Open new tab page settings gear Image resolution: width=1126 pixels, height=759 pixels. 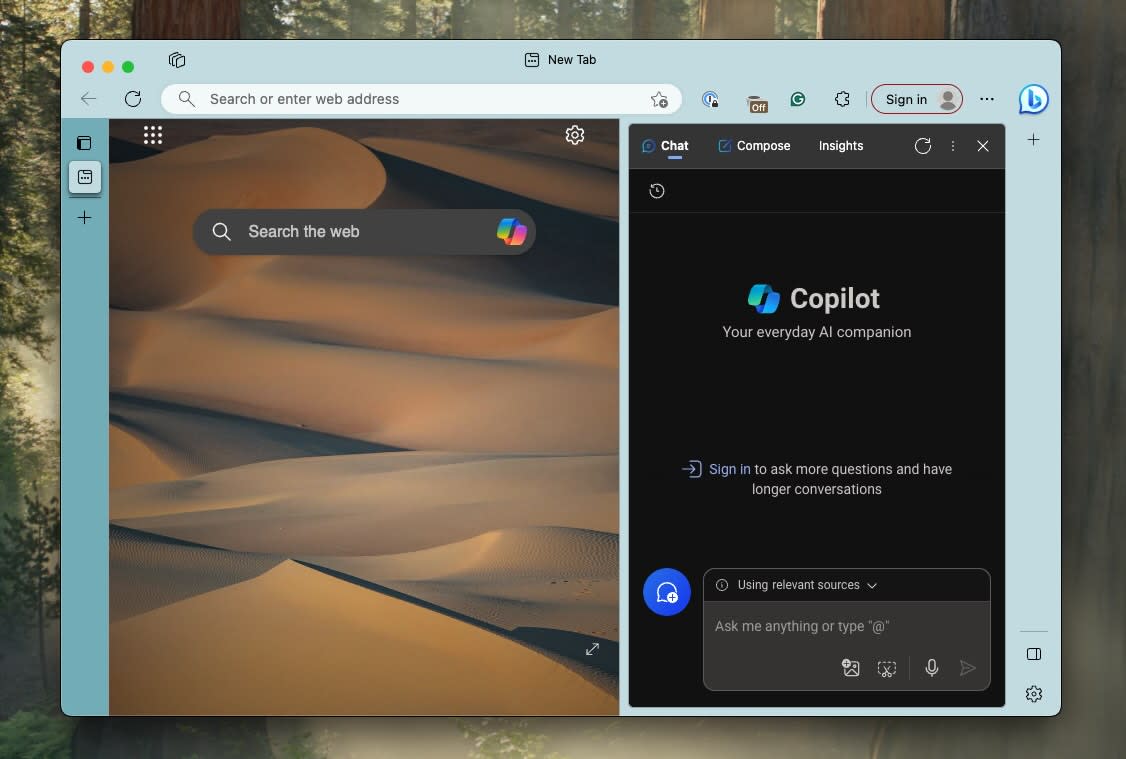click(574, 135)
